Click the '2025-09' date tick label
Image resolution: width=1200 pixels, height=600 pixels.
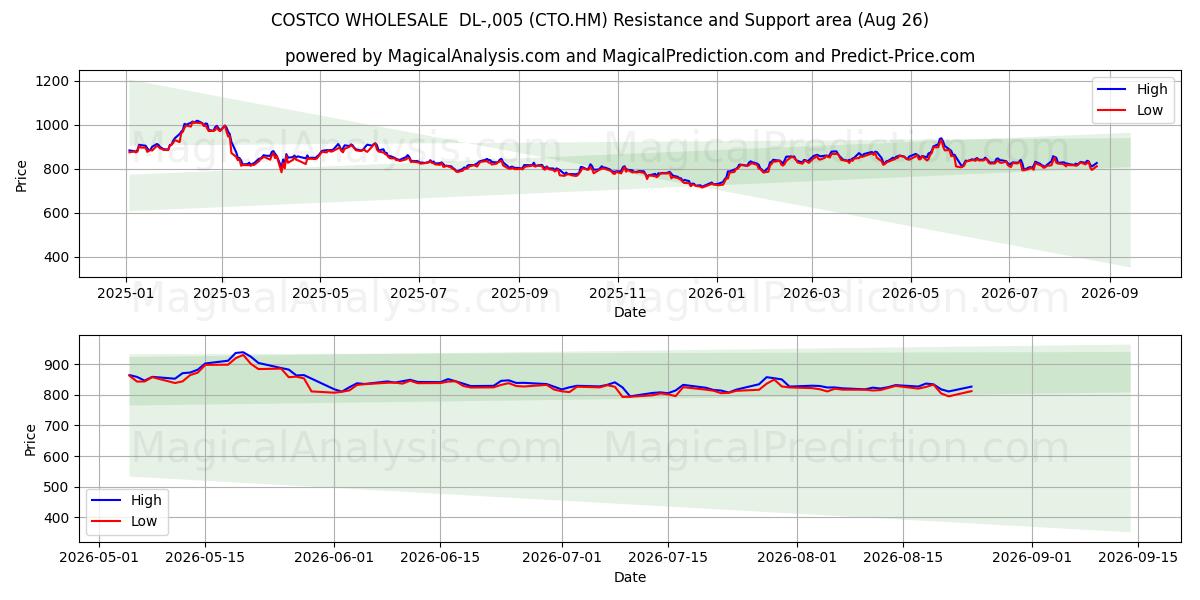(519, 294)
